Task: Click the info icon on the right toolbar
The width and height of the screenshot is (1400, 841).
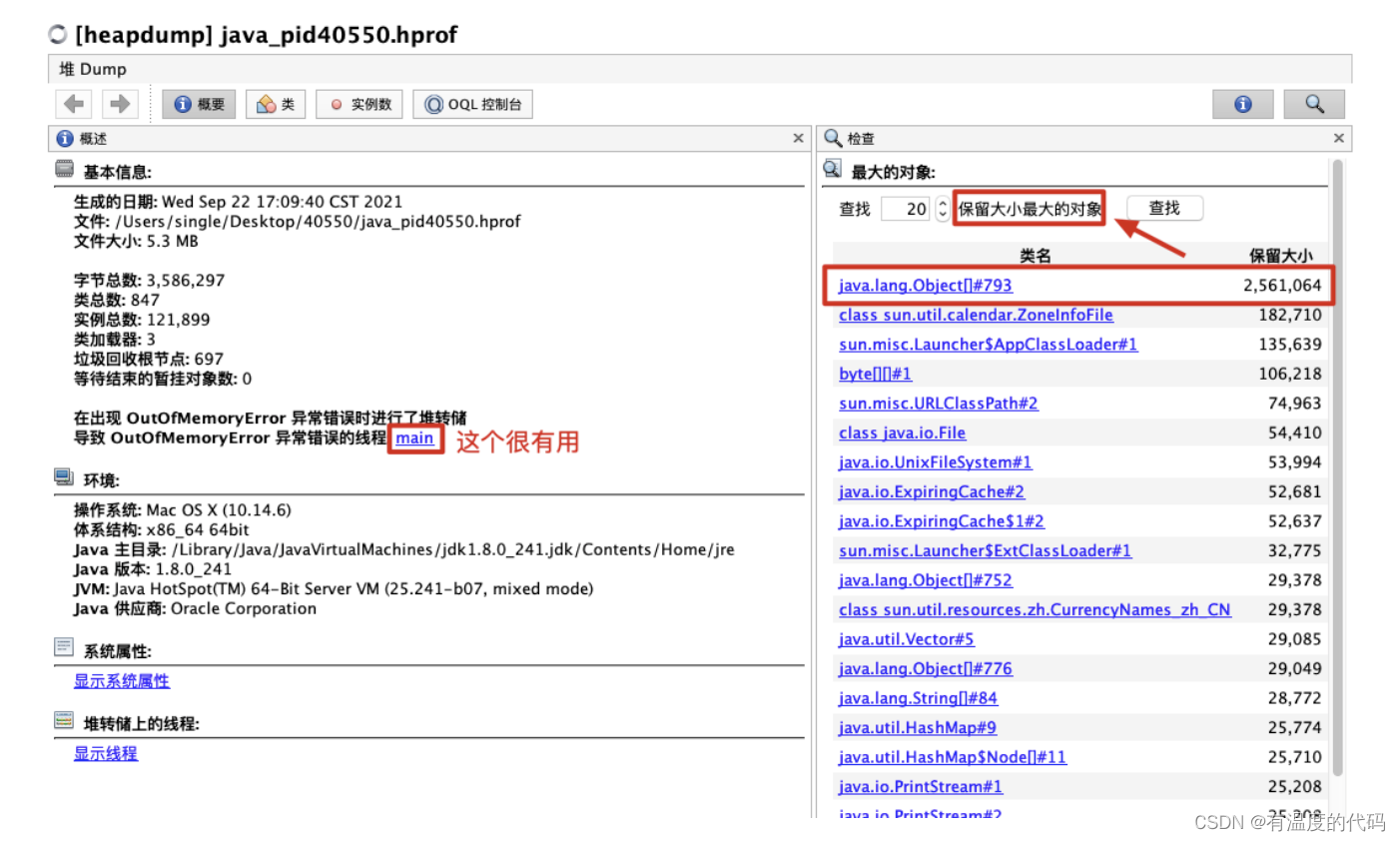Action: (1242, 103)
